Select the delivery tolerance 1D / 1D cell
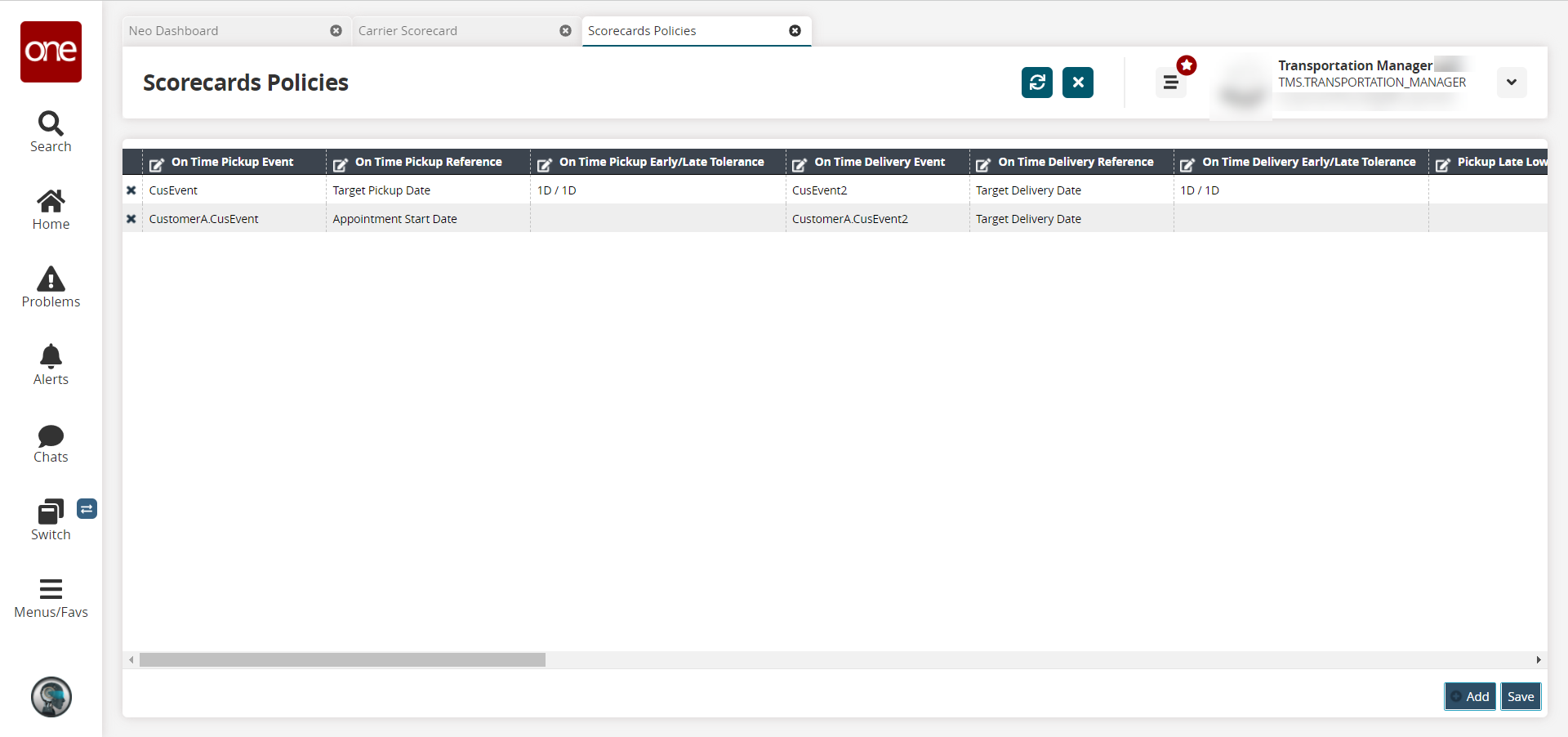Image resolution: width=1568 pixels, height=737 pixels. (x=1301, y=190)
